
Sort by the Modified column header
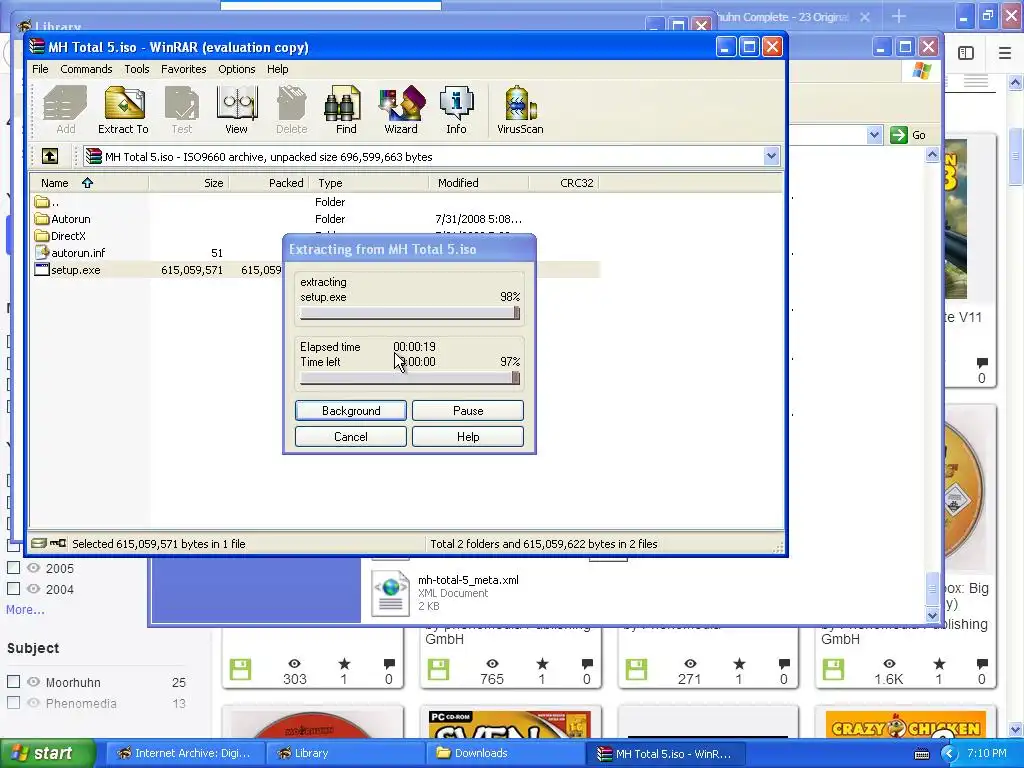tap(479, 183)
